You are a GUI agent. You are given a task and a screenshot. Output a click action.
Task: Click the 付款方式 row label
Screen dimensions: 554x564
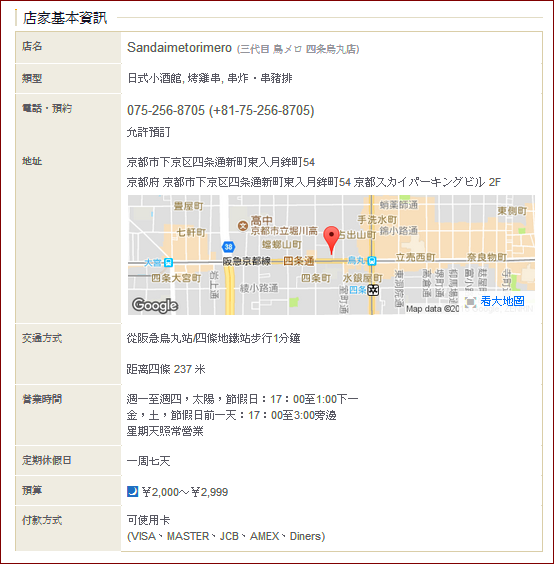pos(42,520)
